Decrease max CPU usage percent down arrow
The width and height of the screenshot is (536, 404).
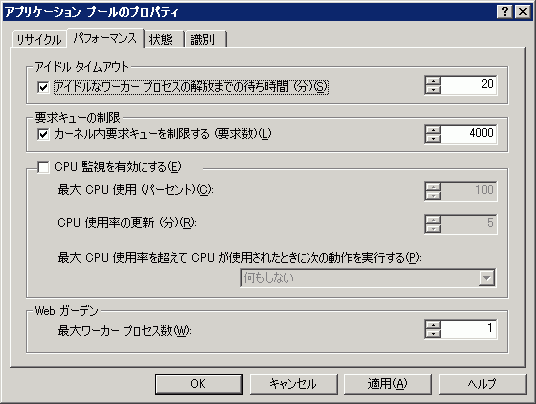pyautogui.click(x=433, y=196)
